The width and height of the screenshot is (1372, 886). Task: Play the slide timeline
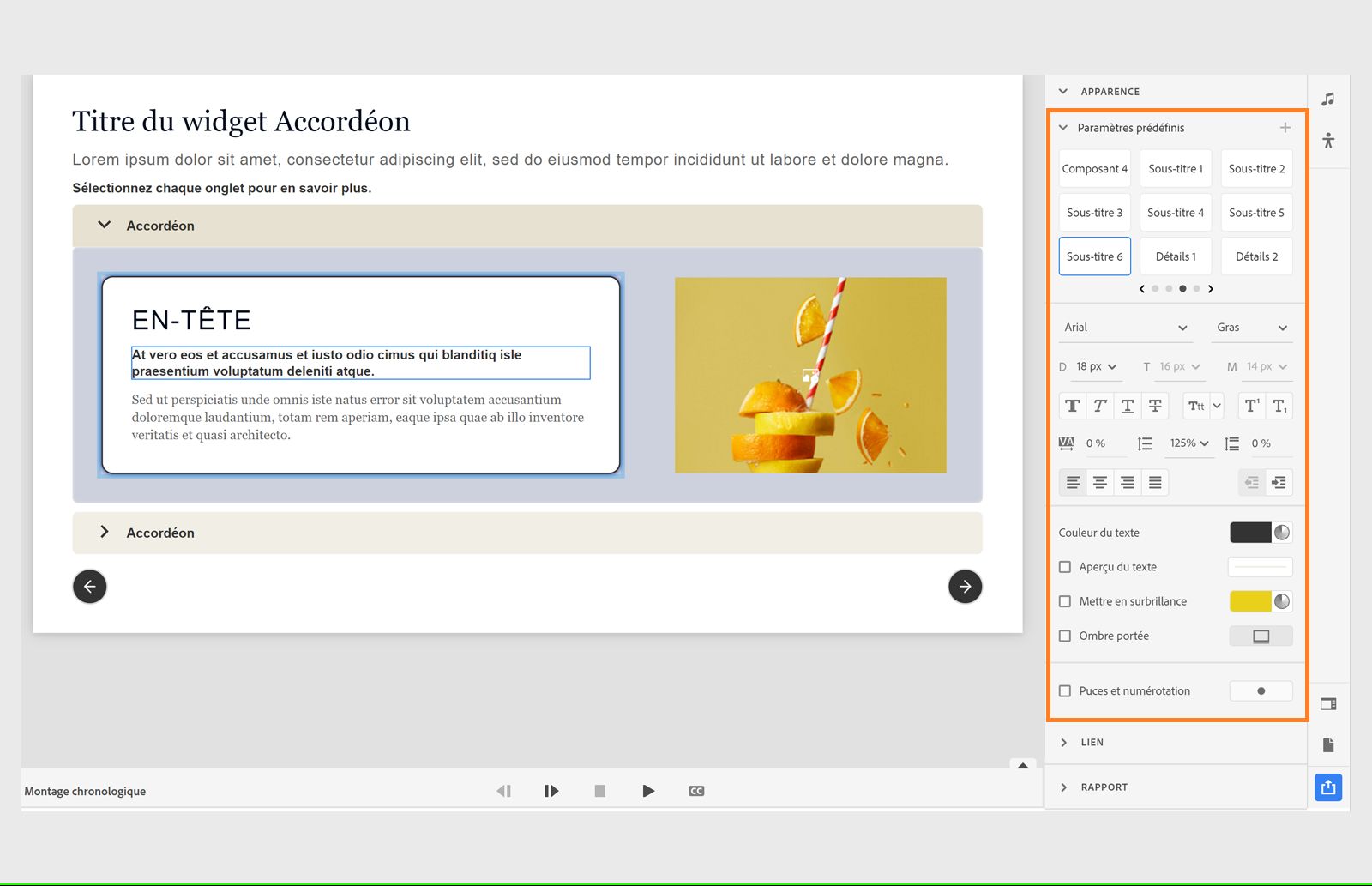(x=648, y=791)
